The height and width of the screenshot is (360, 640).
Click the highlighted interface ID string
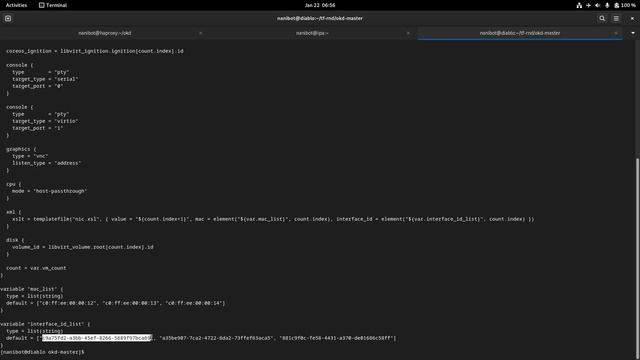pos(97,338)
